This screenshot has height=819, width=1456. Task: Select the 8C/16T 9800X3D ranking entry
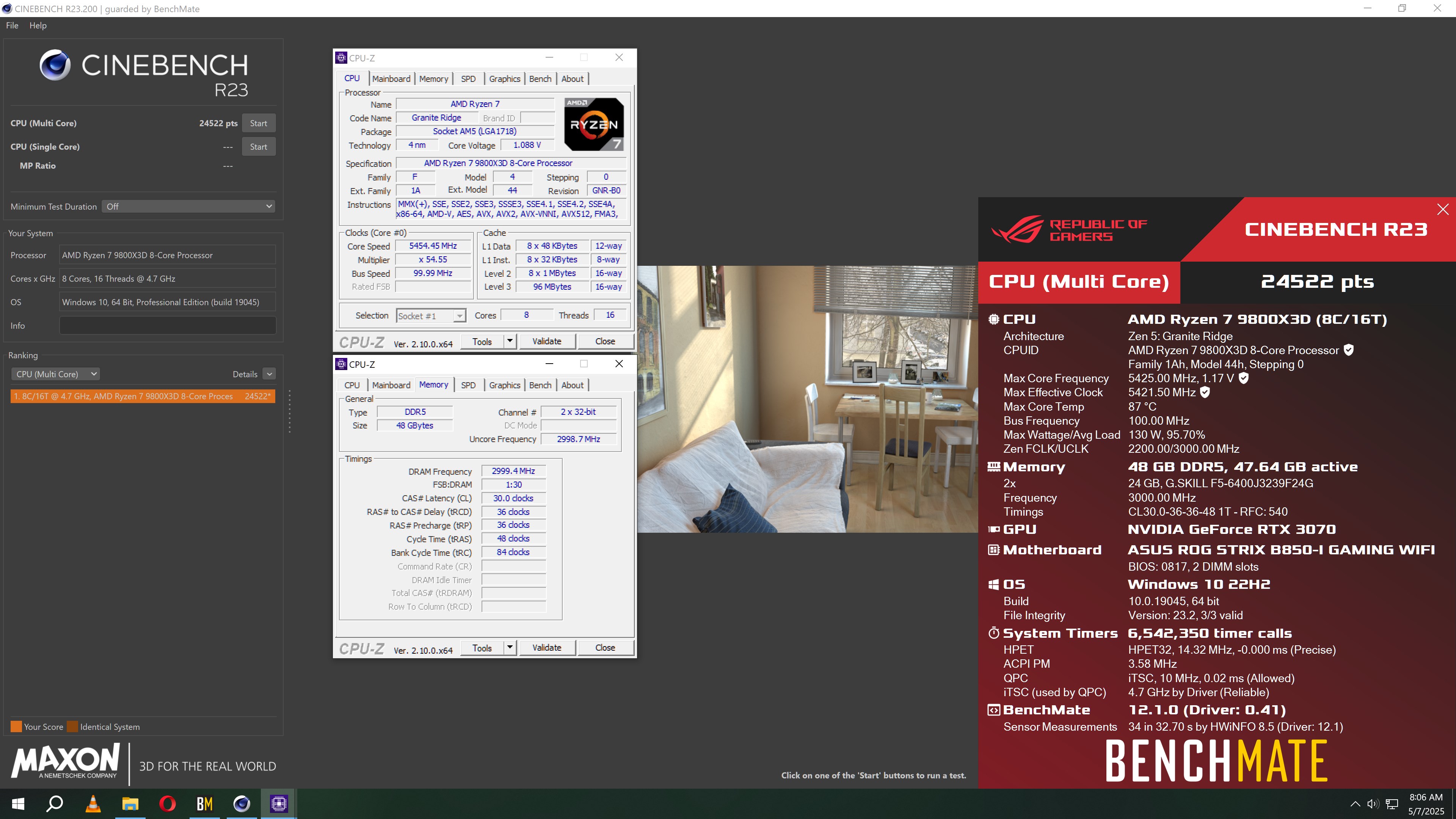point(143,396)
